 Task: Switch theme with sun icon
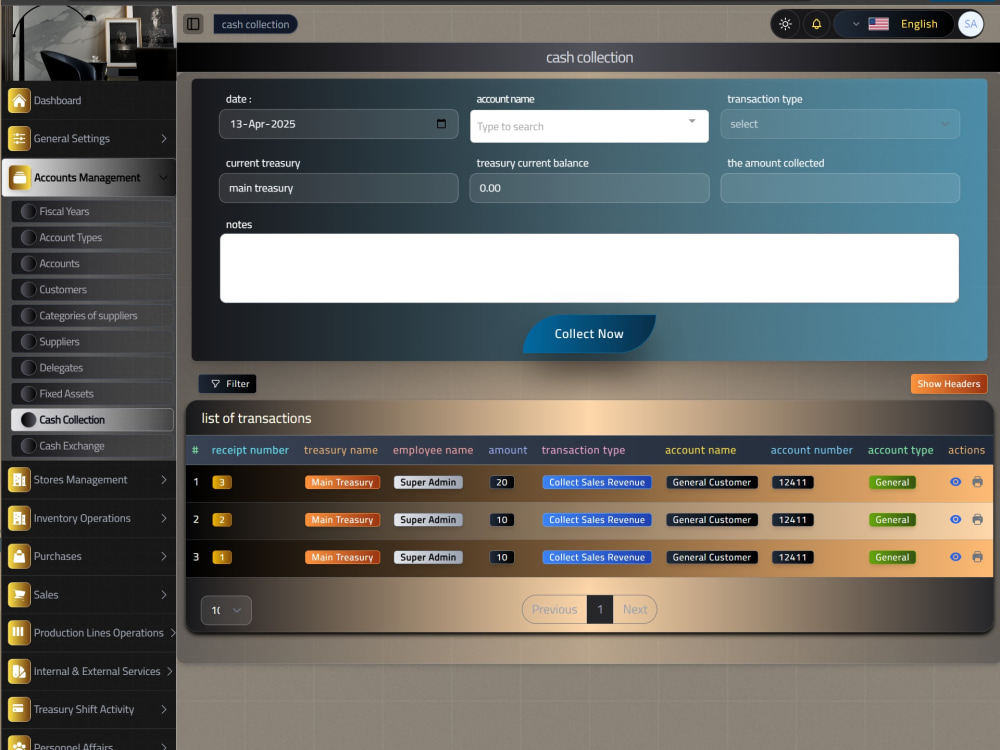click(785, 24)
